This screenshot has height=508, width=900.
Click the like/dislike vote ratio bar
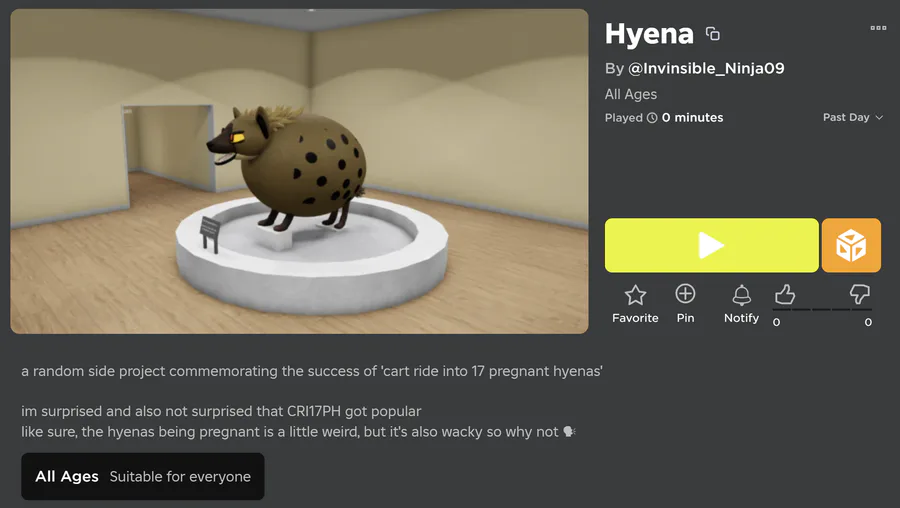822,309
